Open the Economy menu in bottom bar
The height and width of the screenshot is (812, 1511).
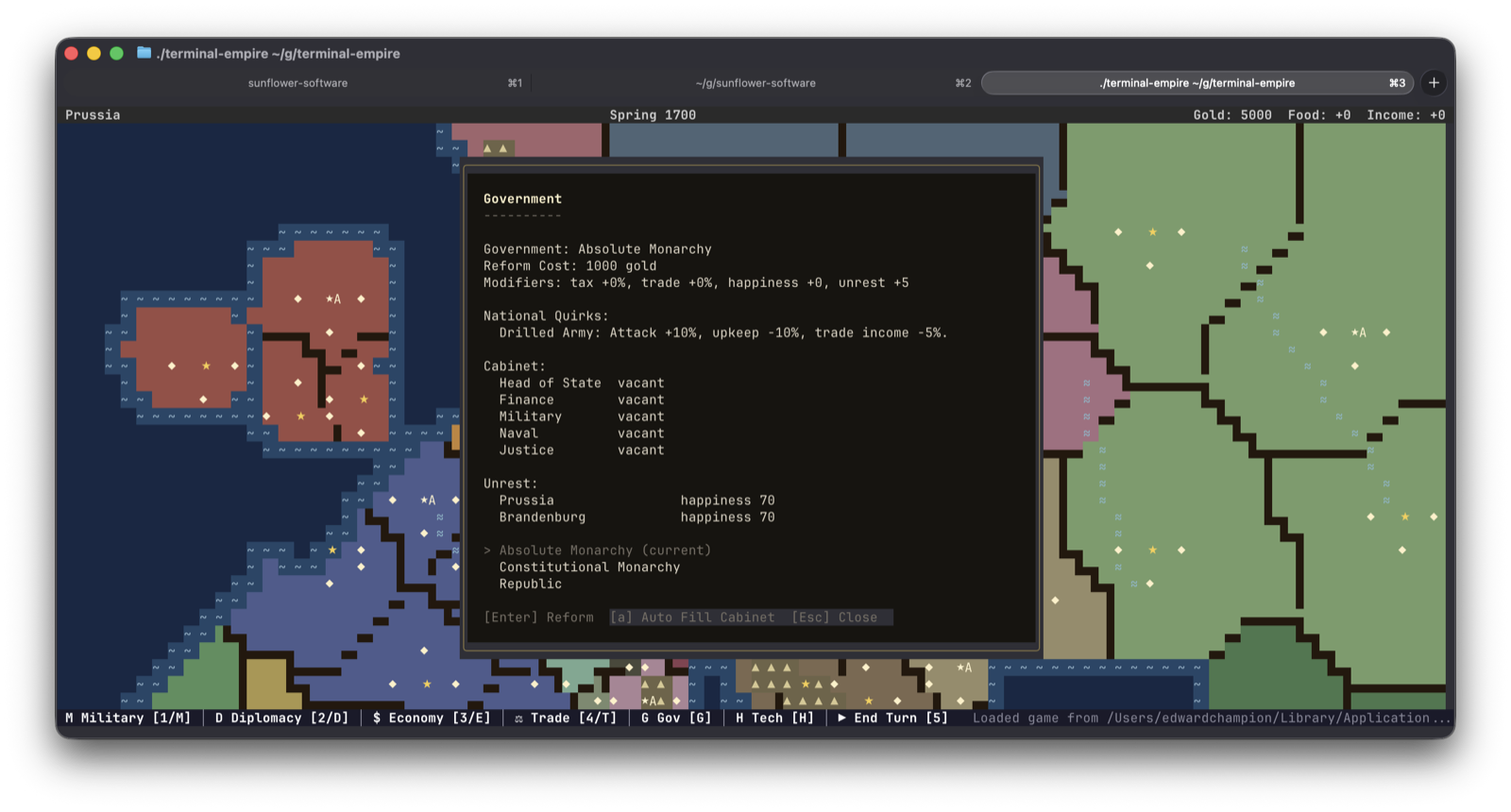[x=432, y=719]
